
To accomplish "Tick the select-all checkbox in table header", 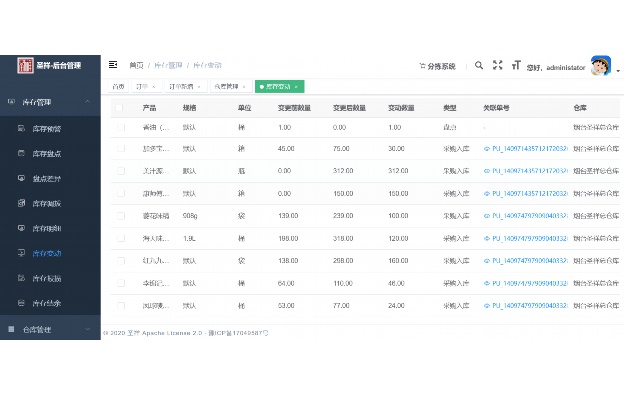I will 119,107.
